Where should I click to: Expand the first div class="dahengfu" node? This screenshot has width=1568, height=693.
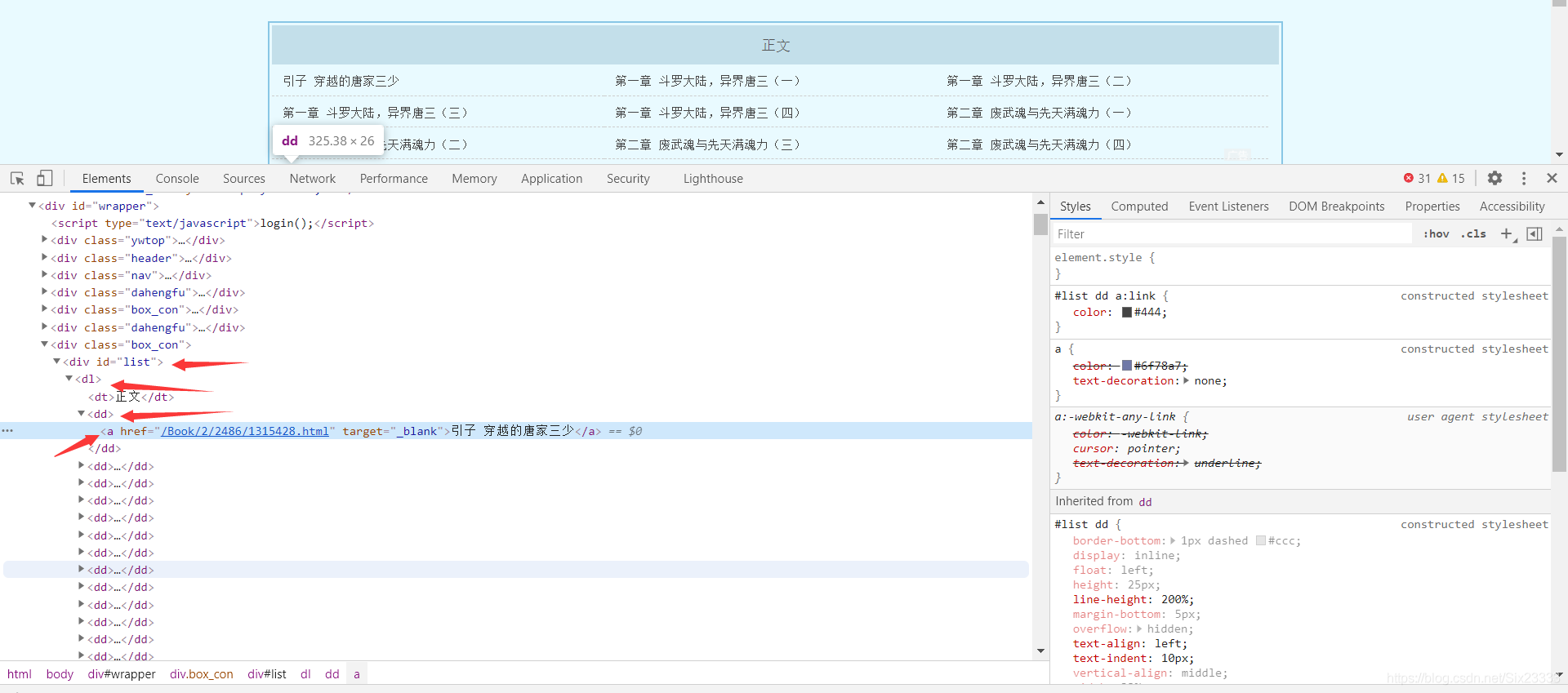pos(44,292)
